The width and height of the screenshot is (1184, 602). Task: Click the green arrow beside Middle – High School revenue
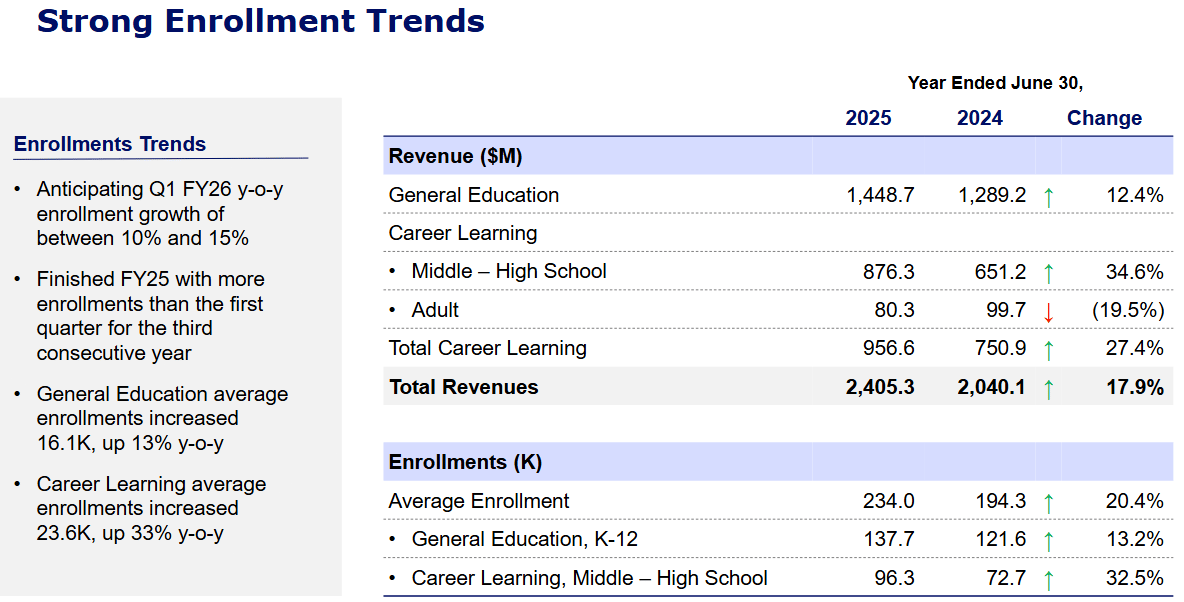click(x=1048, y=273)
